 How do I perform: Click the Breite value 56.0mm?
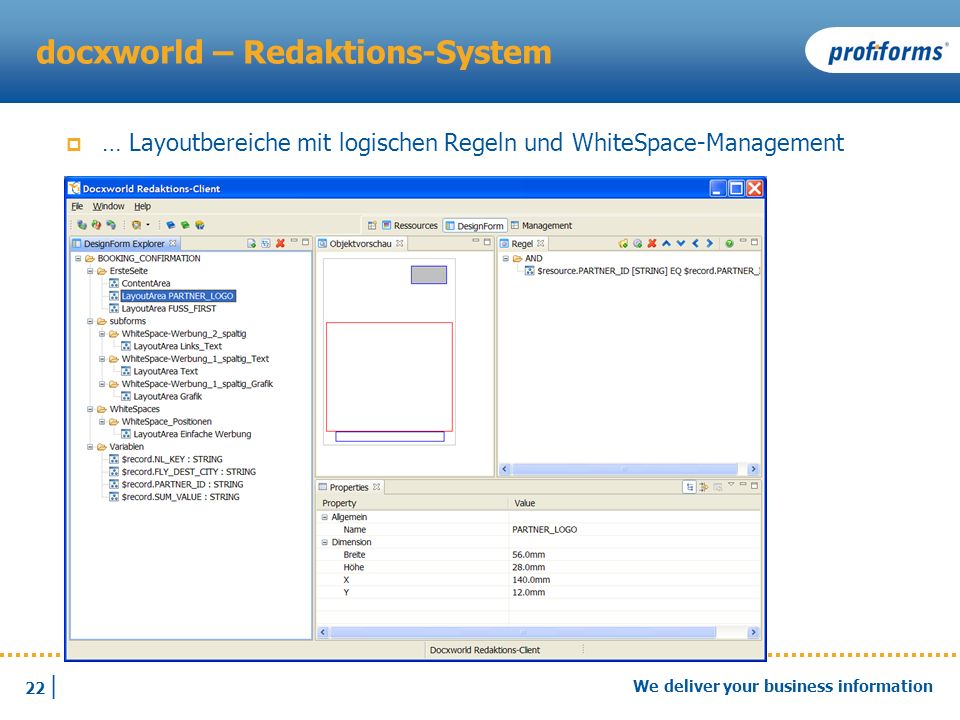tap(528, 555)
